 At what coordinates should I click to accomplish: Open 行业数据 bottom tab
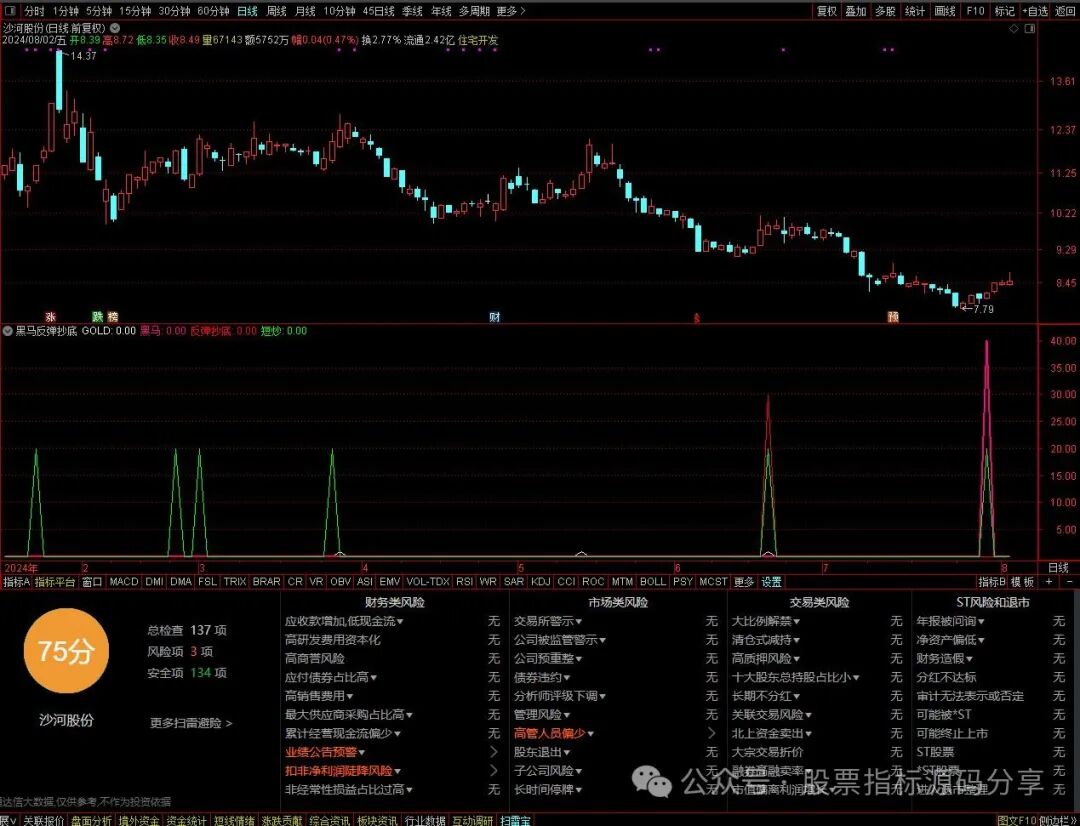(425, 820)
